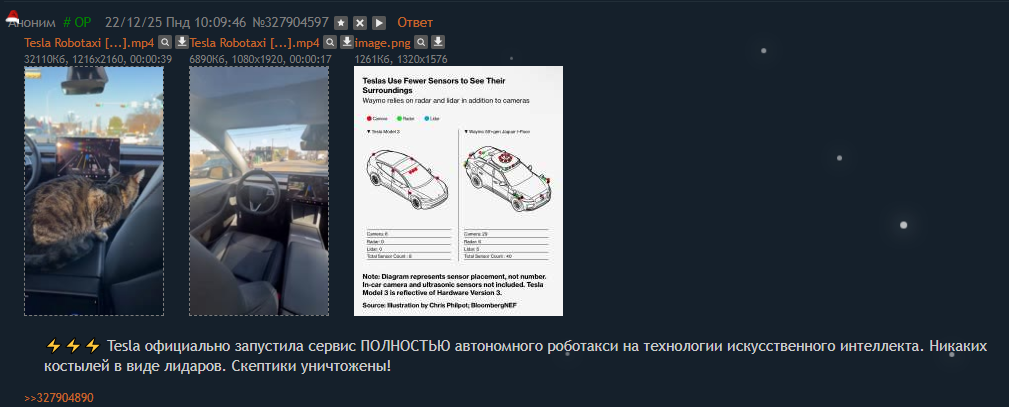The height and width of the screenshot is (407, 1009).
Task: Download the first Tesla Robotaxi mp4
Action: 182,43
